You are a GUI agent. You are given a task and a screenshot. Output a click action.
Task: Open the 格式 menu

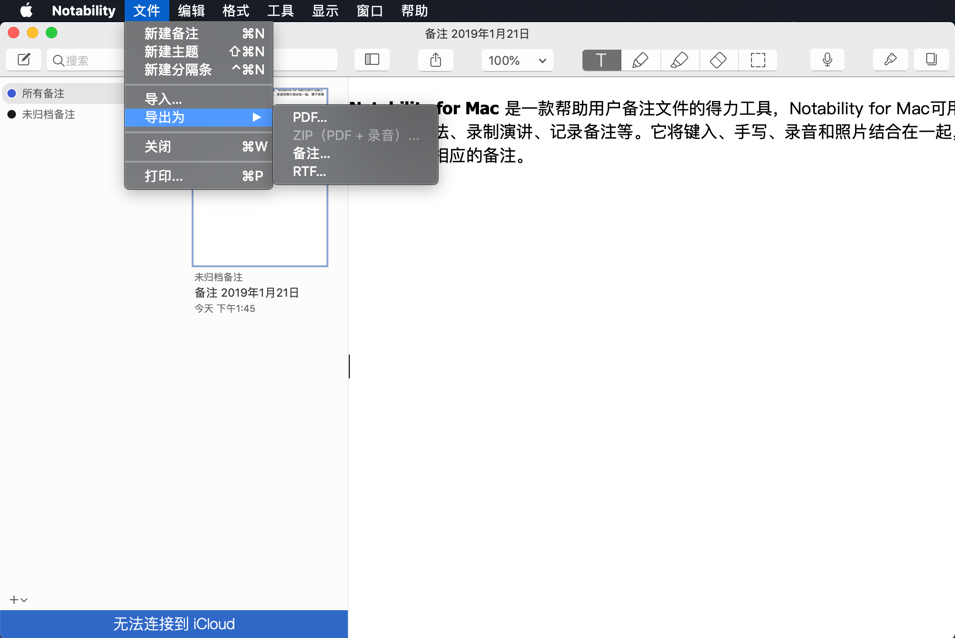pyautogui.click(x=235, y=11)
